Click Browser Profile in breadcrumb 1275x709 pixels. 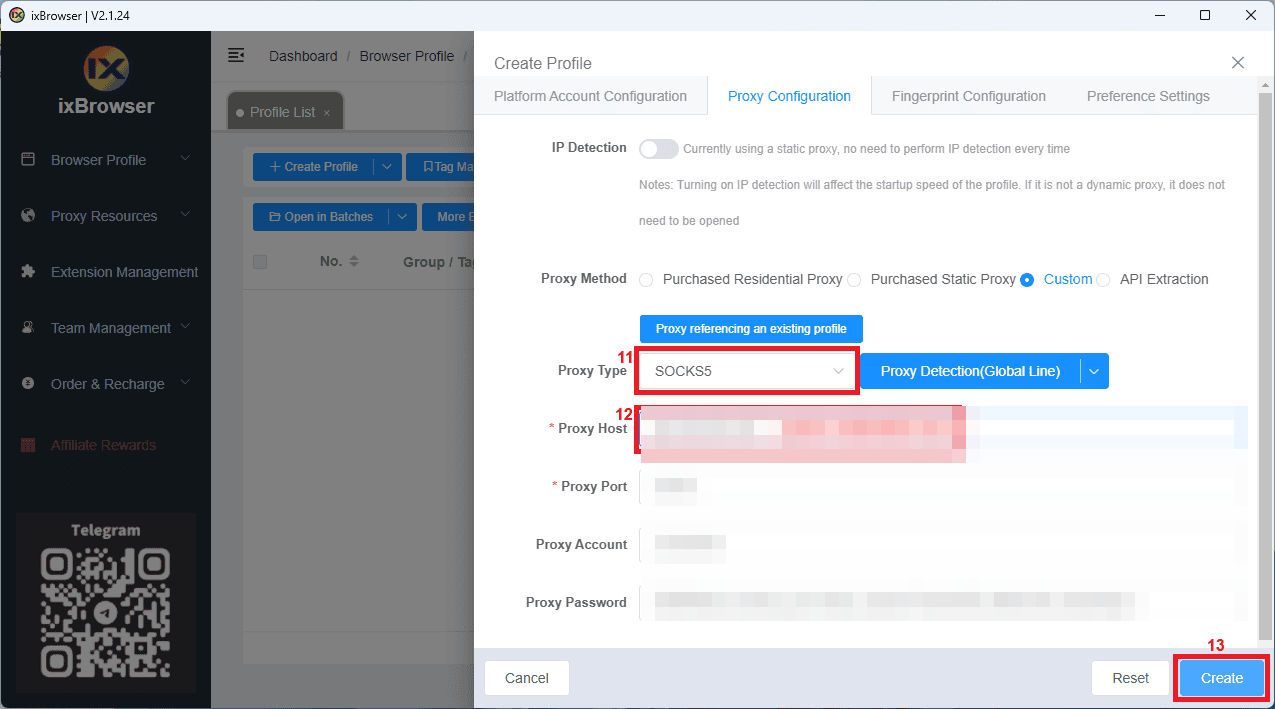coord(407,56)
